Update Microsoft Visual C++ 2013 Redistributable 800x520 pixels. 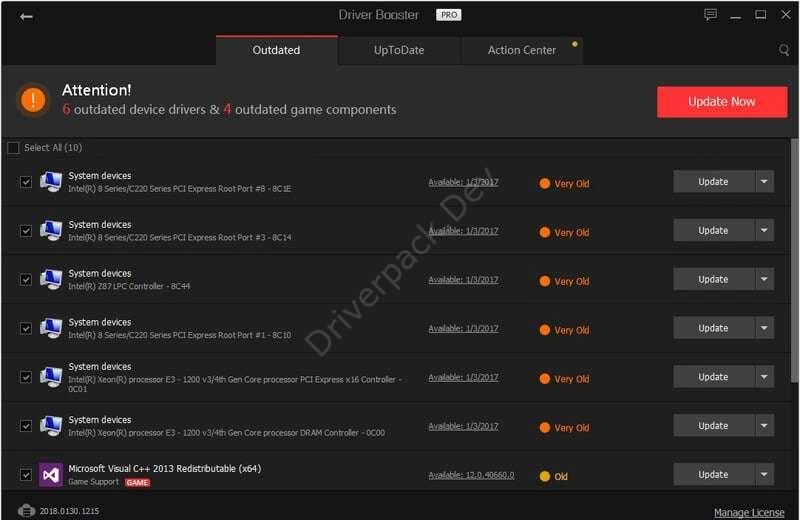(714, 475)
